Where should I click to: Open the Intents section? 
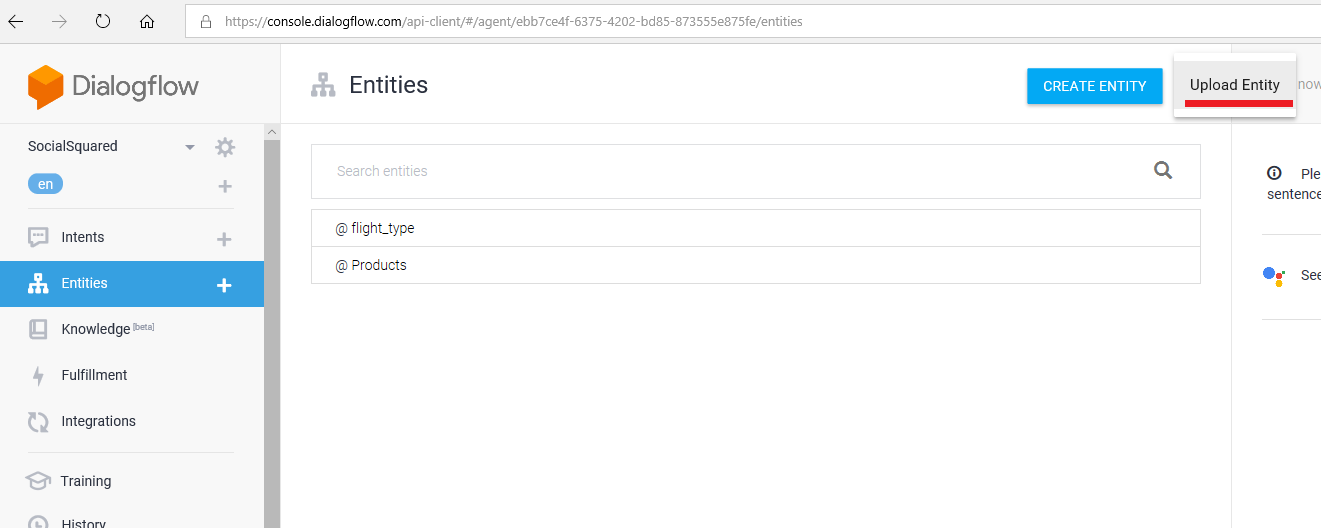[83, 237]
